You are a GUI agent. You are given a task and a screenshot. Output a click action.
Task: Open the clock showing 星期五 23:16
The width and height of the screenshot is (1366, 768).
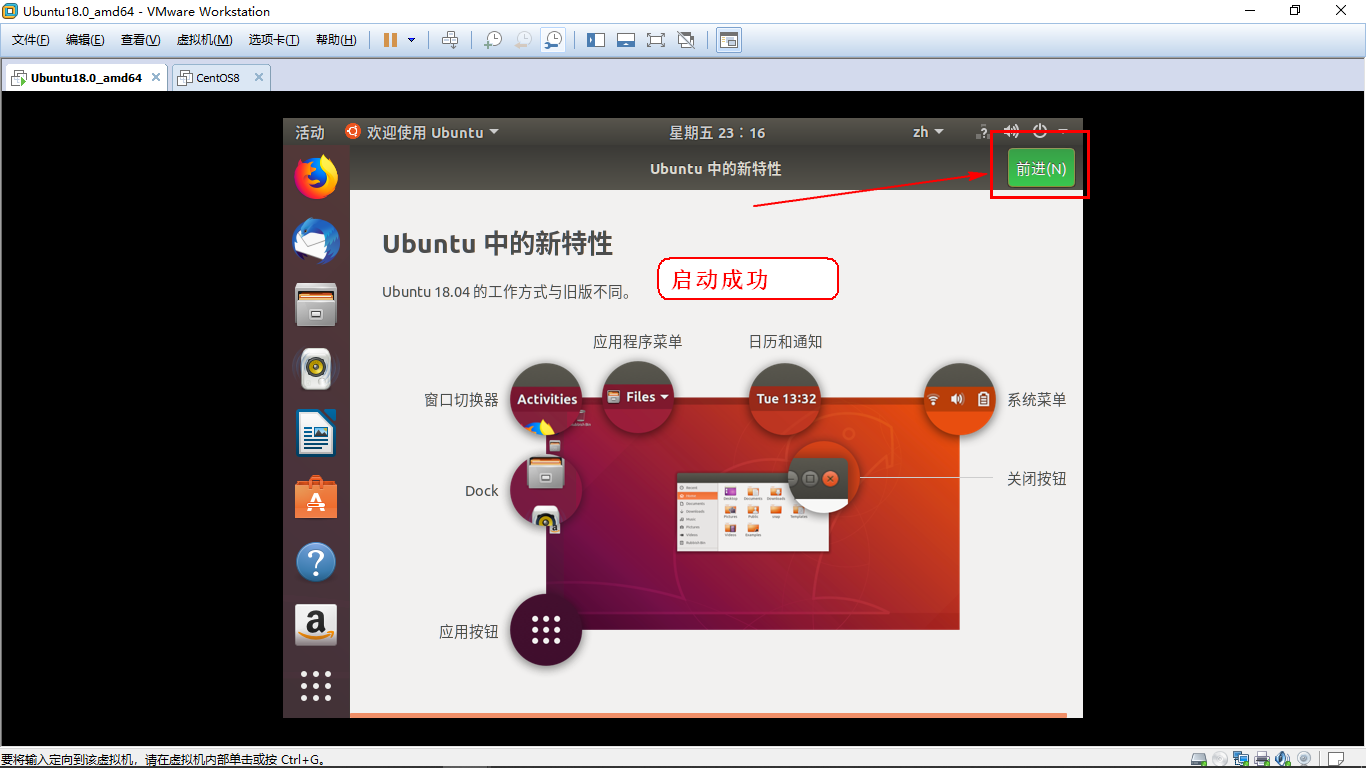pyautogui.click(x=717, y=132)
